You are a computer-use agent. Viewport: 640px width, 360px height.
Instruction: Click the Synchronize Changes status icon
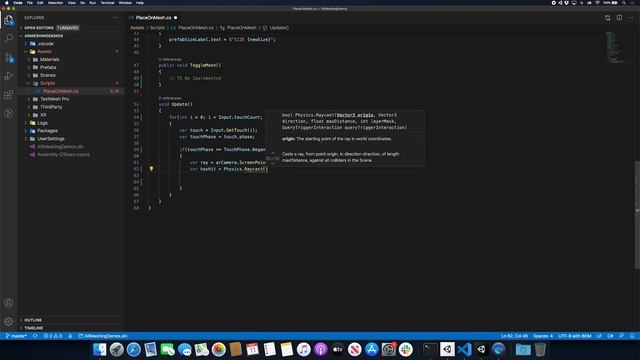pyautogui.click(x=35, y=336)
